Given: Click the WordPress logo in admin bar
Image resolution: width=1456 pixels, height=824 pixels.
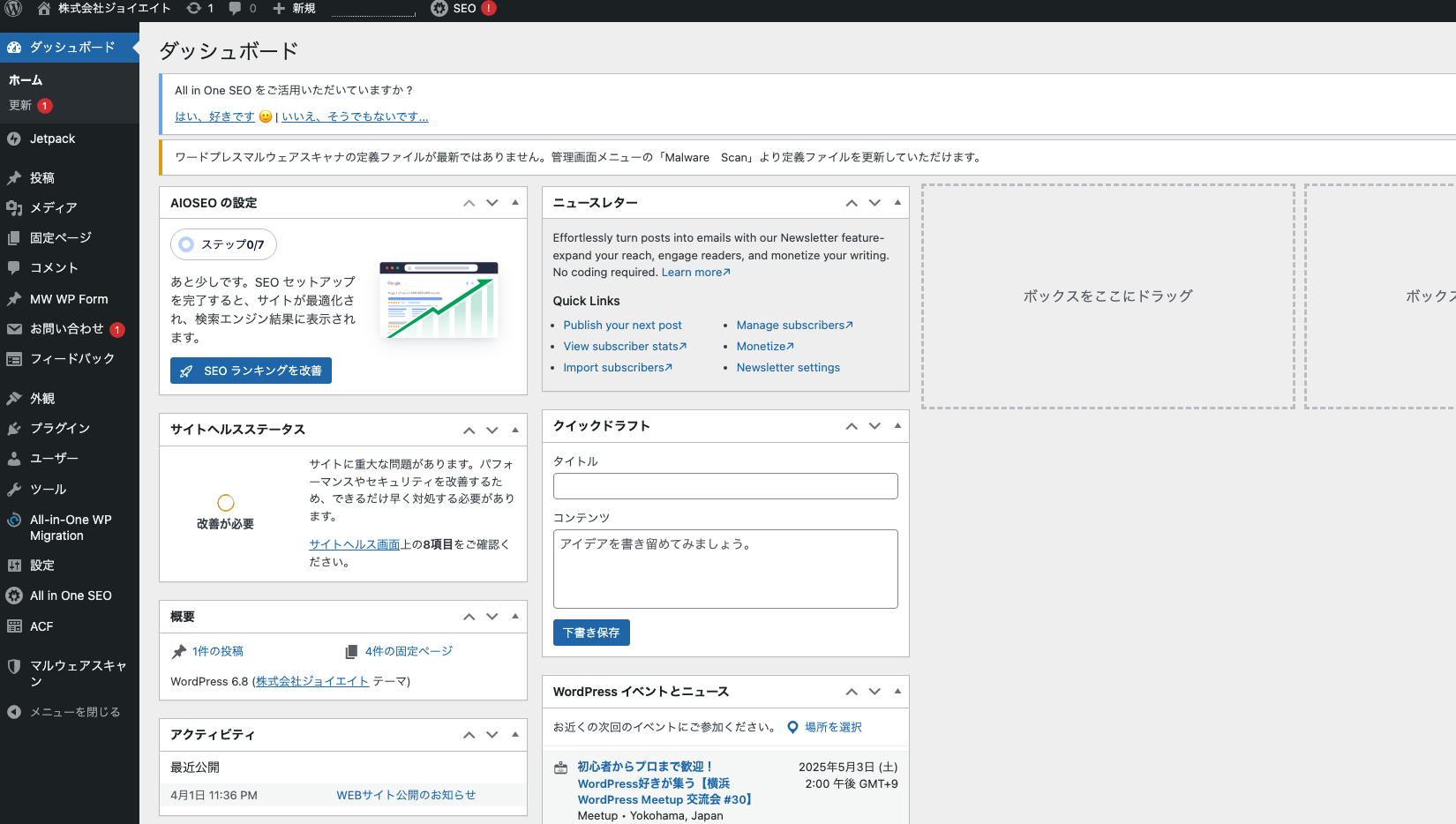Looking at the screenshot, I should coord(14,8).
